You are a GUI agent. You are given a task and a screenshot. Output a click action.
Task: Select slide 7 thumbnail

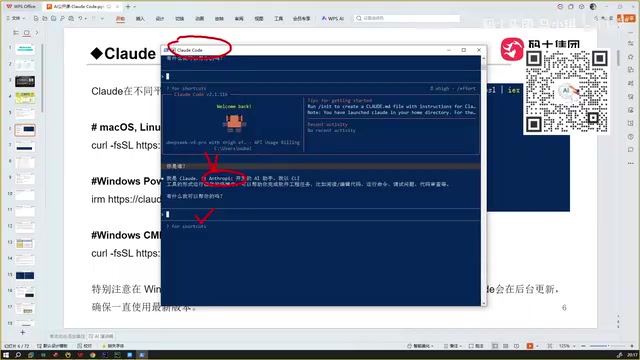(25, 147)
